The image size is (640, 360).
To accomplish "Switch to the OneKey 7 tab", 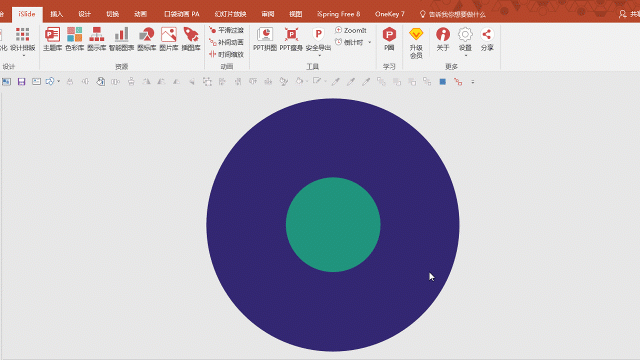I will click(390, 14).
